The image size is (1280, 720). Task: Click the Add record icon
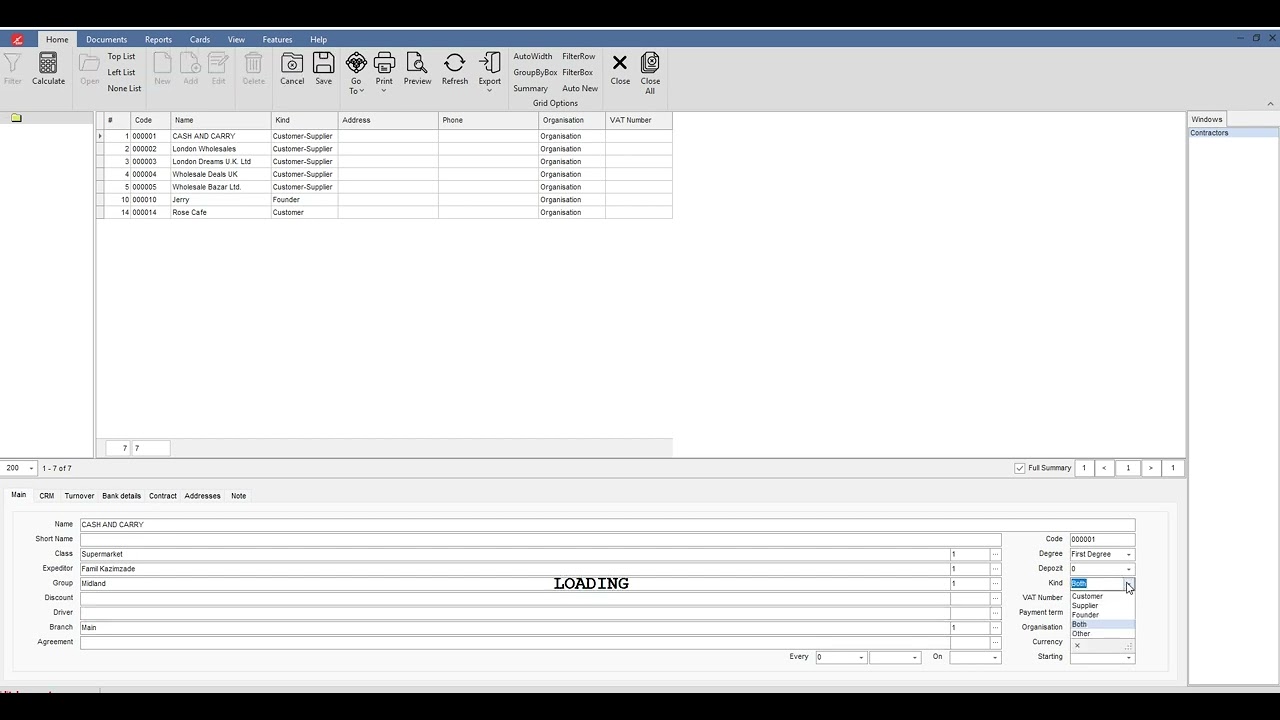click(x=190, y=63)
